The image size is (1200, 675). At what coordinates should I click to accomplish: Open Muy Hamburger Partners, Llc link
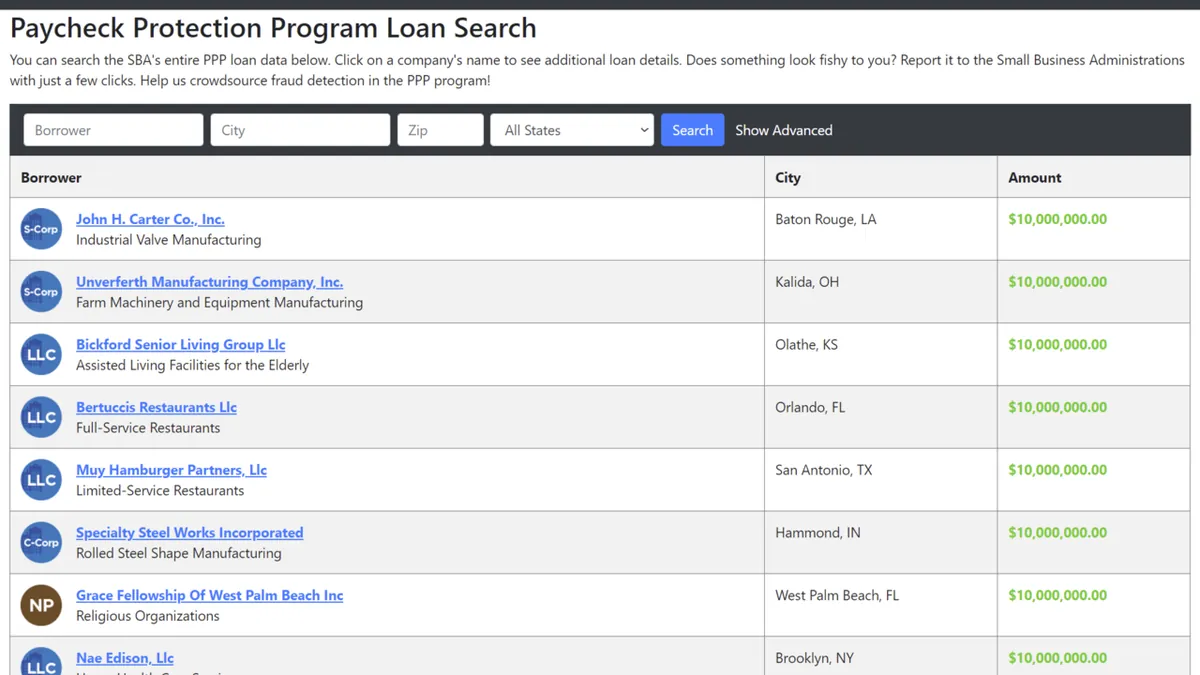click(171, 470)
